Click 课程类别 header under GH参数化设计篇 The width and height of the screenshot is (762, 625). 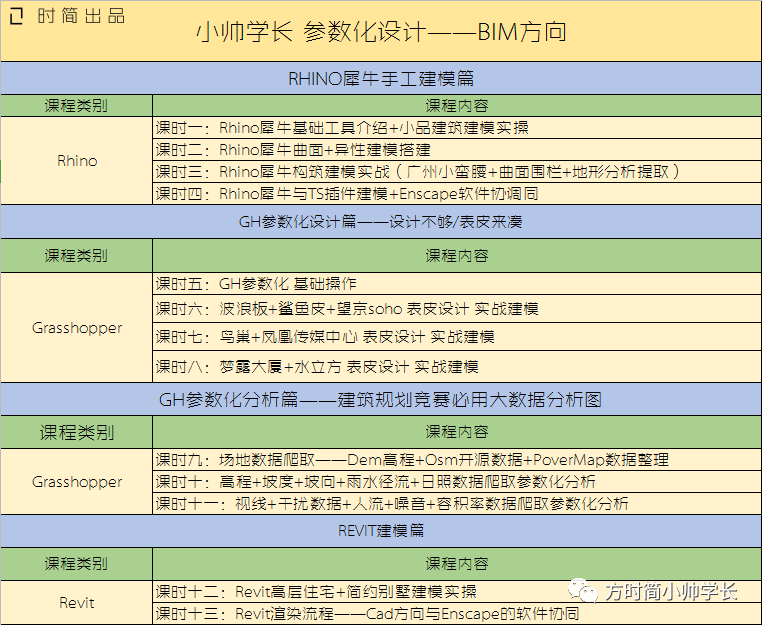pyautogui.click(x=76, y=255)
